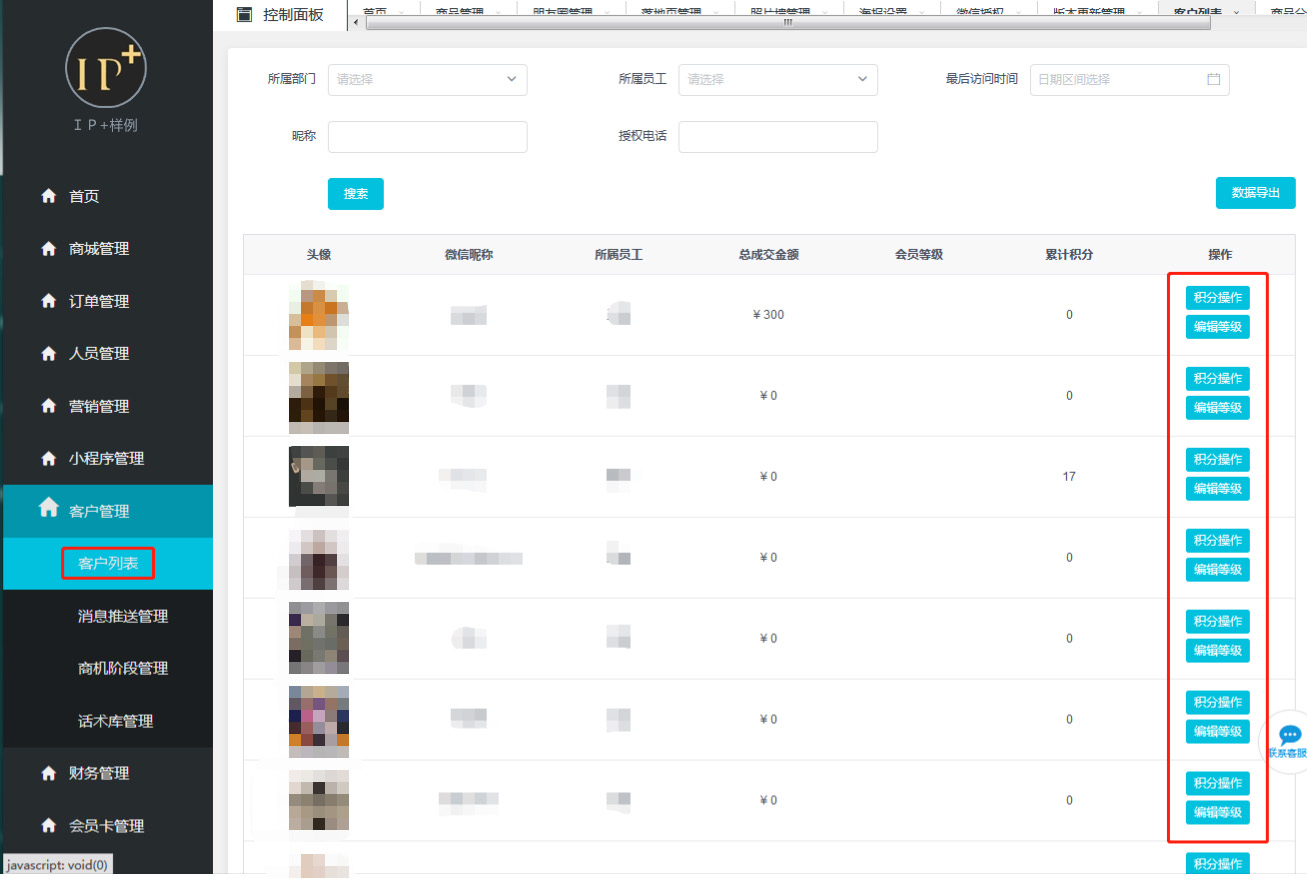Open 话术库管理 from the sidebar

pyautogui.click(x=115, y=721)
